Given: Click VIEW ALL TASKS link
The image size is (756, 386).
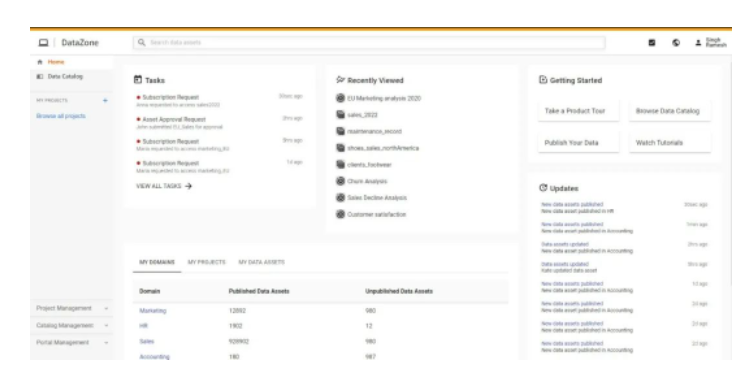Looking at the screenshot, I should (159, 186).
